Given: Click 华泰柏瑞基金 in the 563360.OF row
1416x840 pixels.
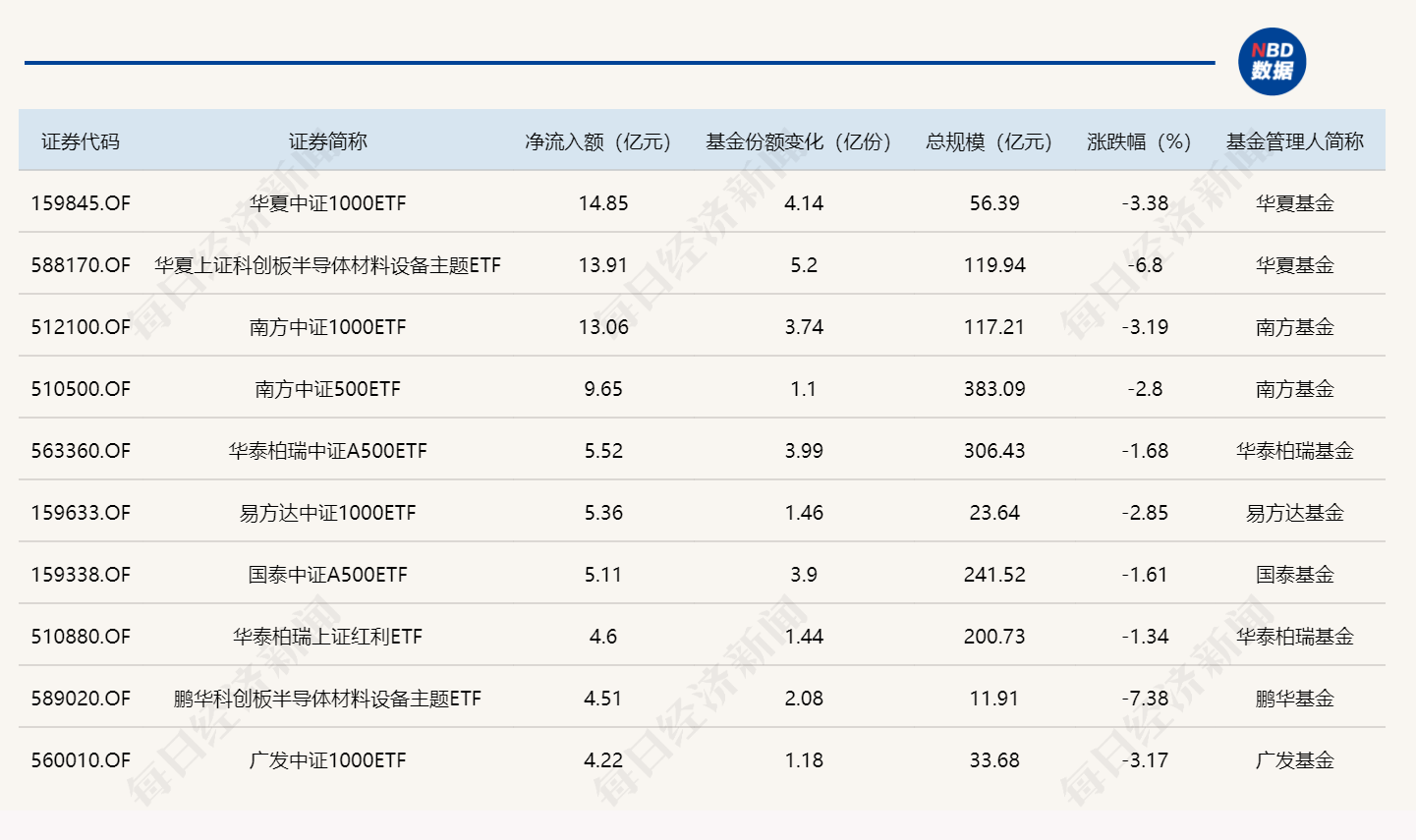Looking at the screenshot, I should pos(1295,451).
